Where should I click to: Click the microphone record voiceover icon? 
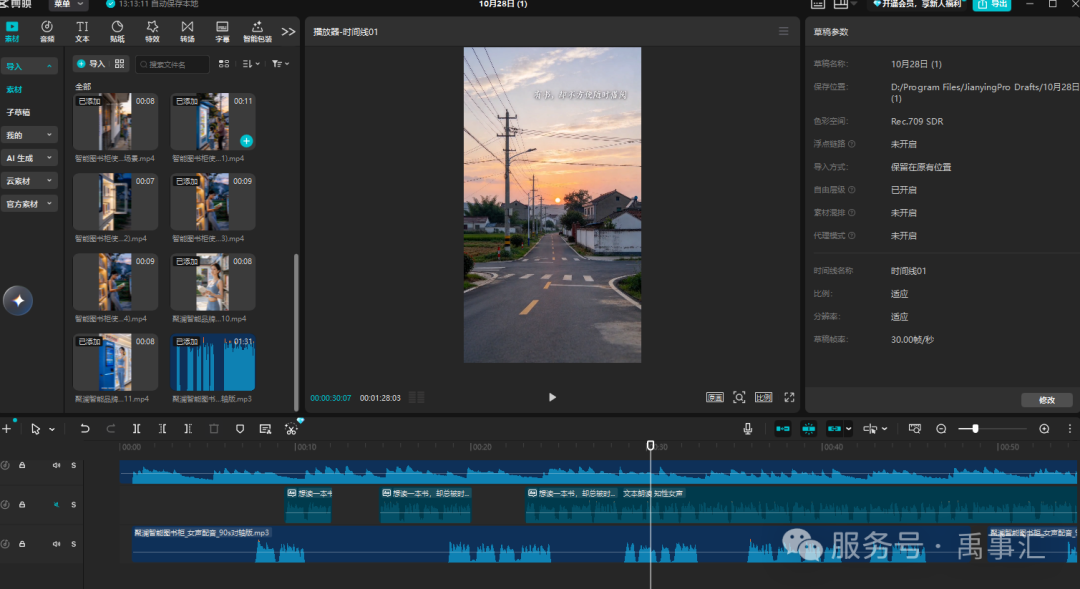(748, 428)
